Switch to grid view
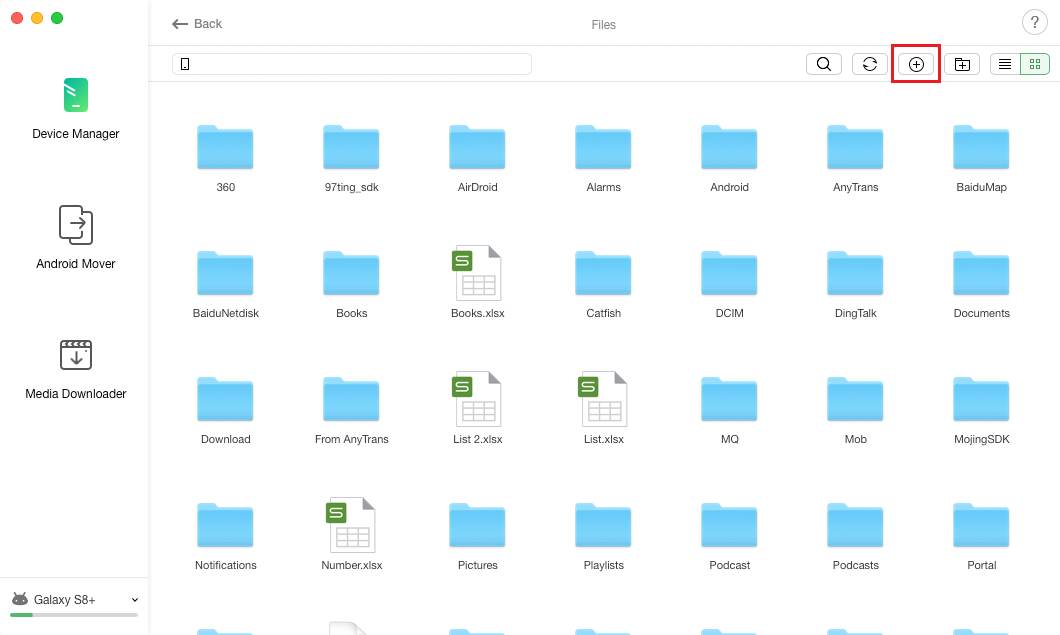 1034,64
